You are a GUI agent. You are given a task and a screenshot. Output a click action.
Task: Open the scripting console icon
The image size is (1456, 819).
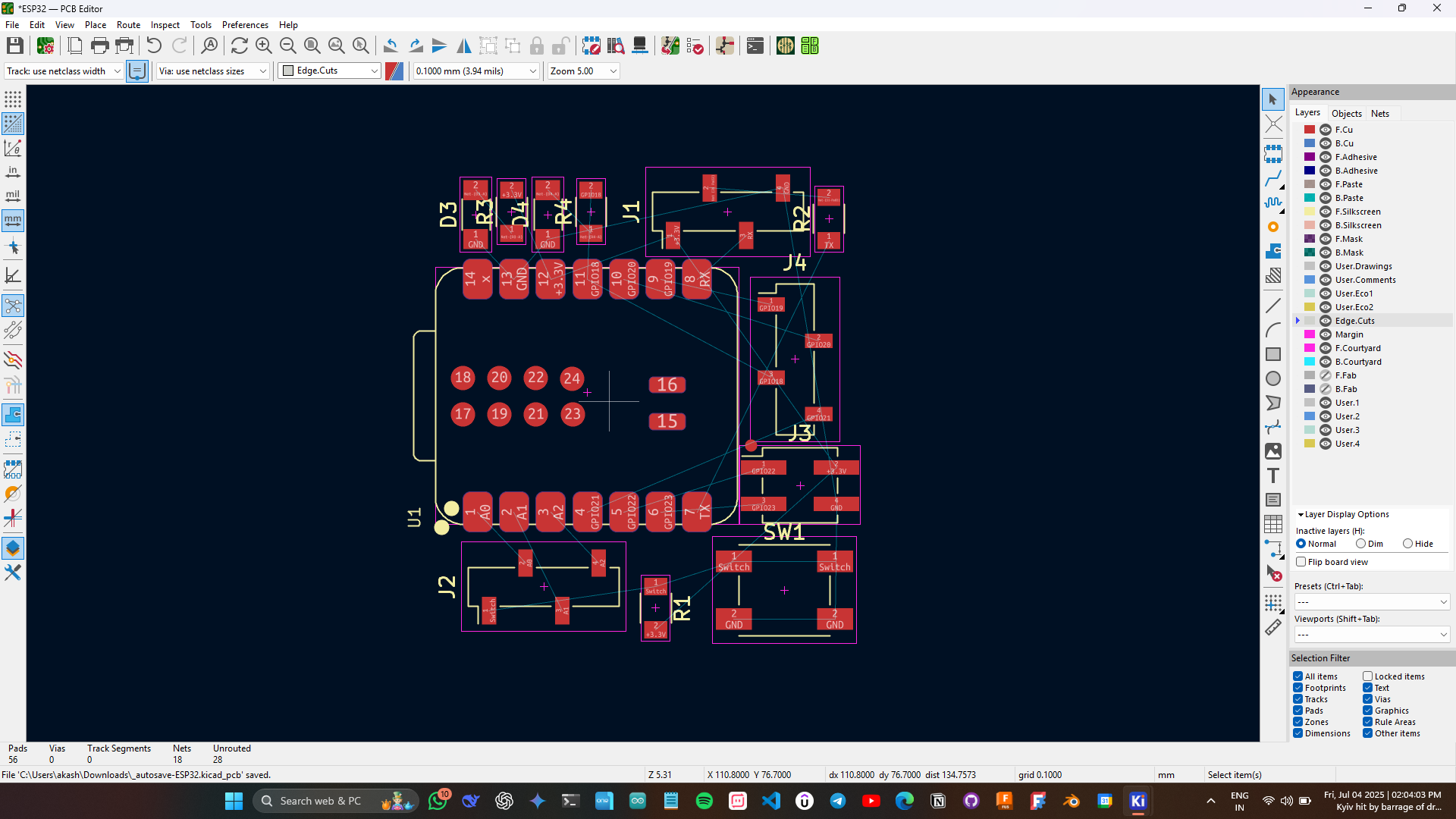coord(755,46)
